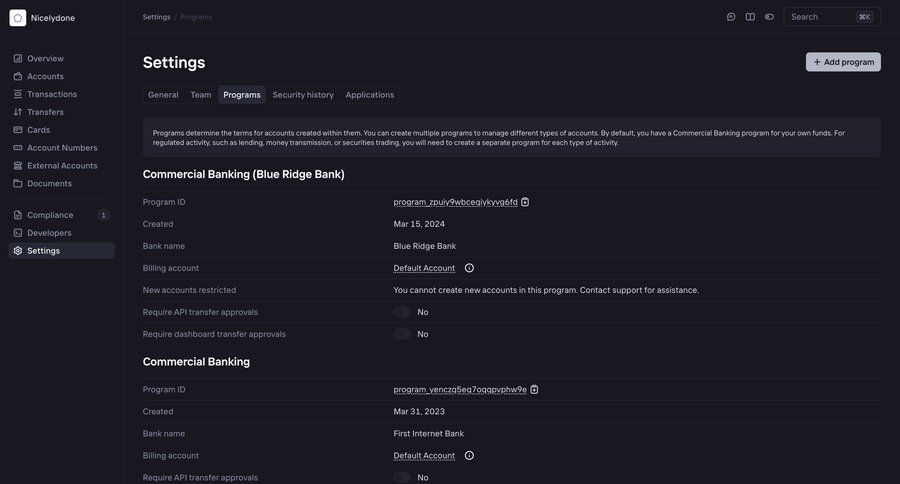Switch to the Applications tab
The image size is (900, 484).
[370, 95]
